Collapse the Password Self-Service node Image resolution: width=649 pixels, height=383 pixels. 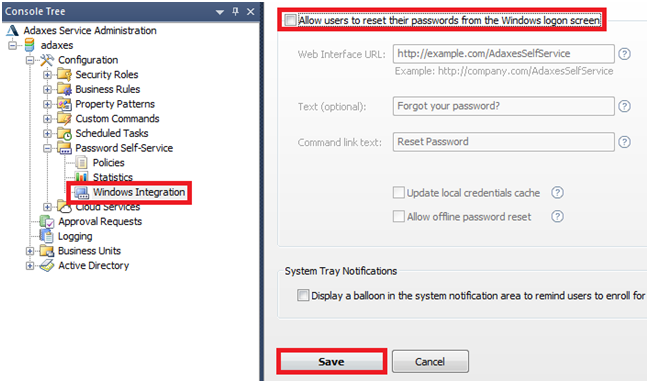click(47, 148)
